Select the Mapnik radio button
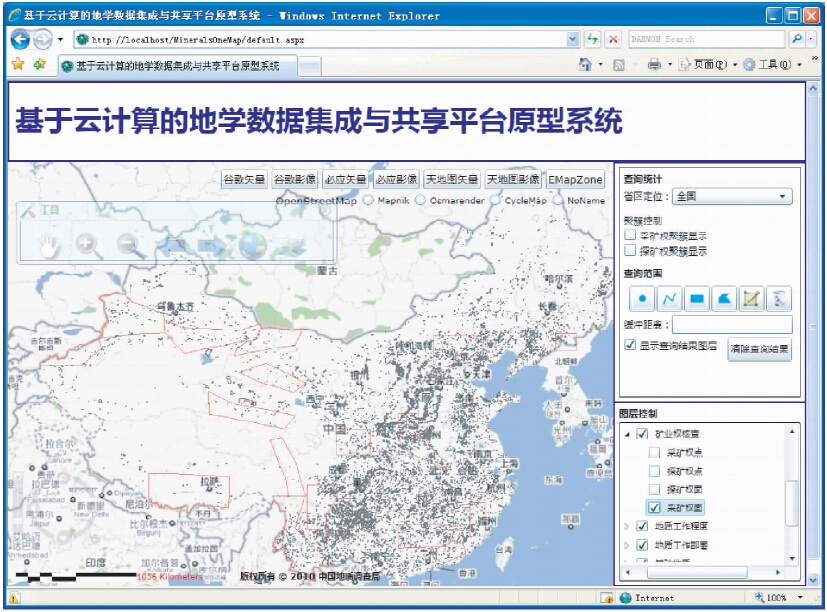This screenshot has height=612, width=827. (x=368, y=200)
